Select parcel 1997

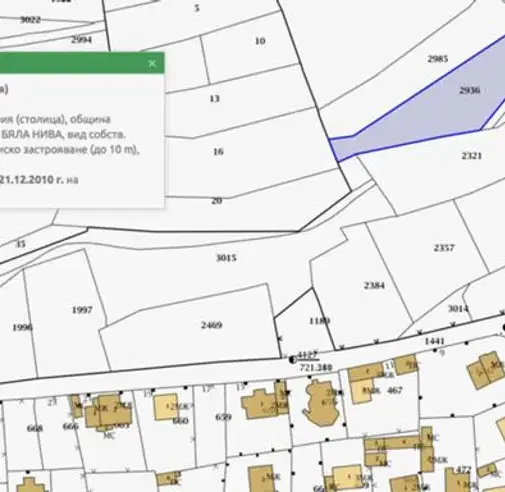coord(82,310)
